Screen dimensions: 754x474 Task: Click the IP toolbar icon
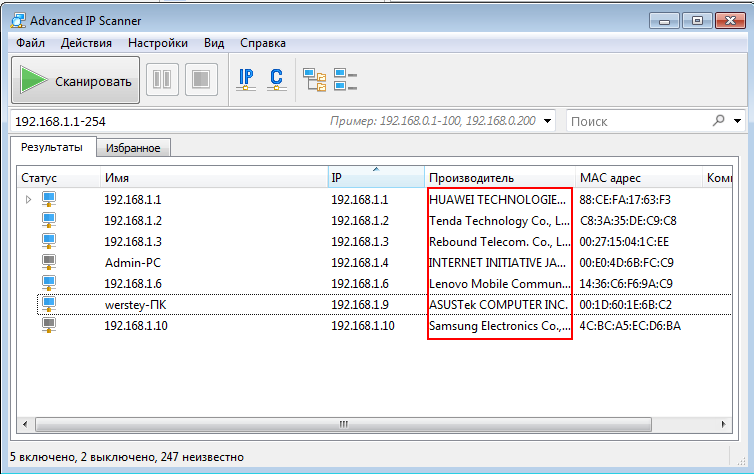click(246, 79)
